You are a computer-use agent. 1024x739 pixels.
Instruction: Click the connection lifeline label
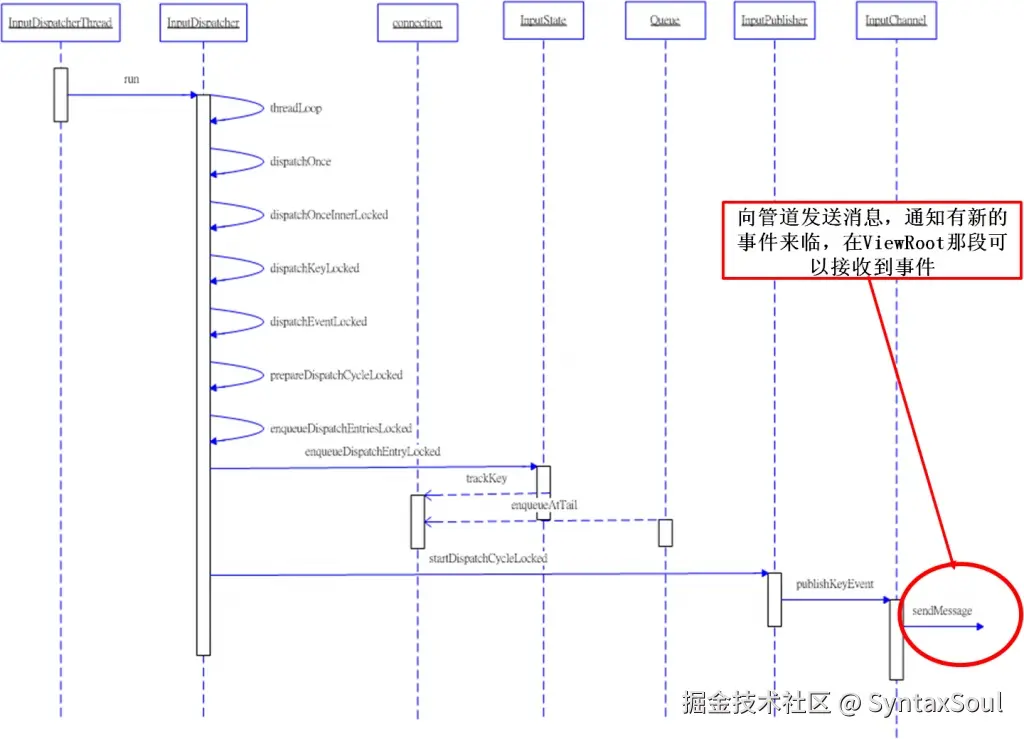click(417, 22)
